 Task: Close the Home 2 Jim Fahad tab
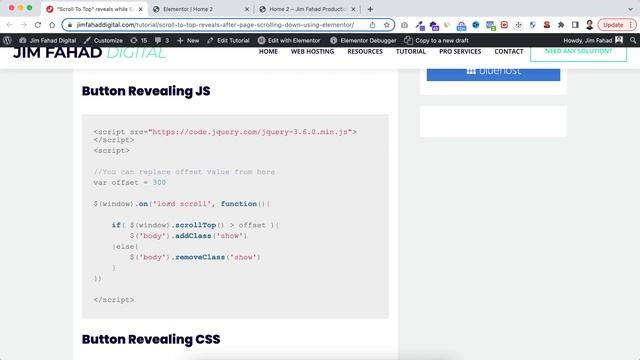pos(353,9)
